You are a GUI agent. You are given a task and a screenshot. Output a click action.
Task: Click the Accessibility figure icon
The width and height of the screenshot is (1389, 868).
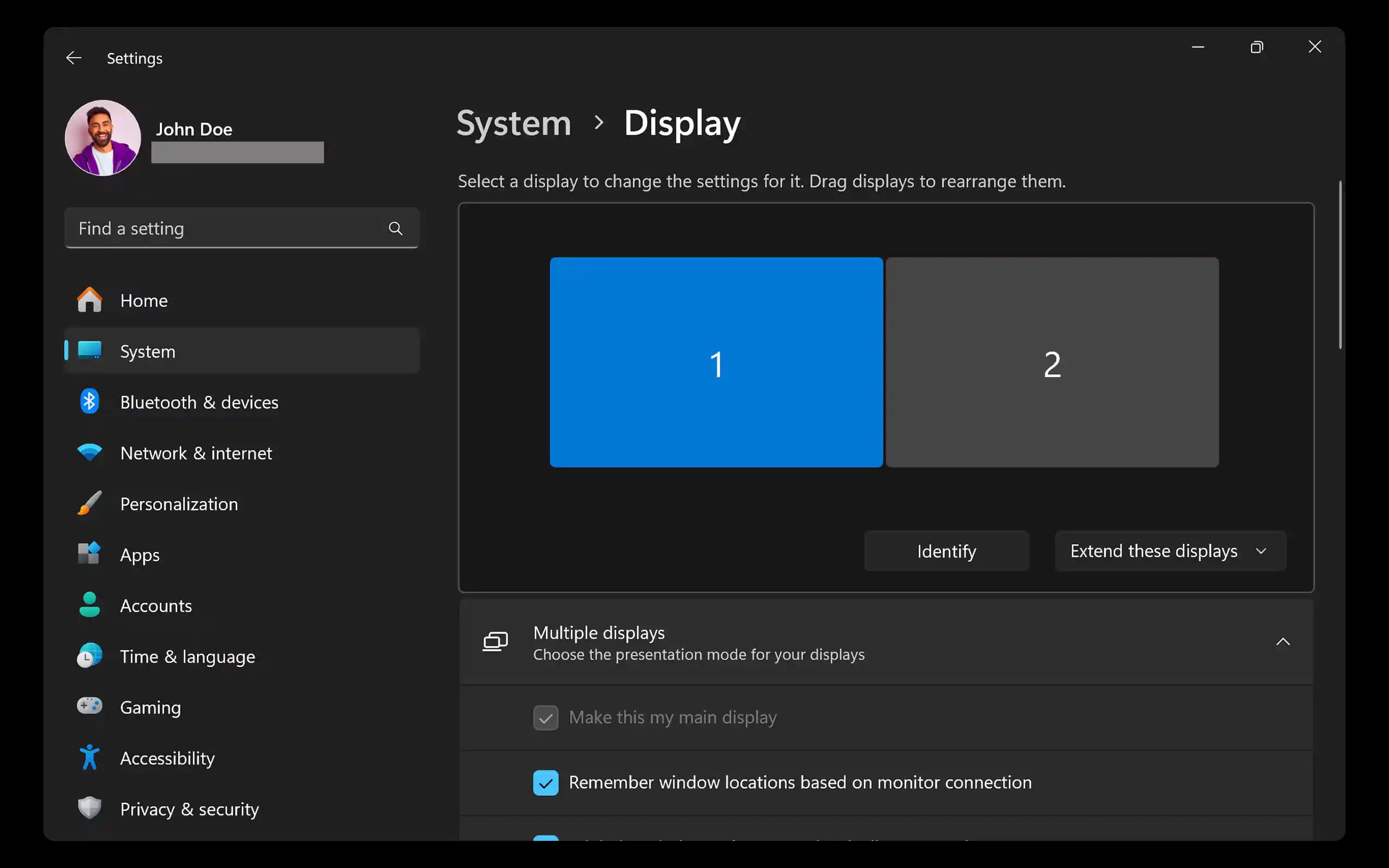point(90,757)
